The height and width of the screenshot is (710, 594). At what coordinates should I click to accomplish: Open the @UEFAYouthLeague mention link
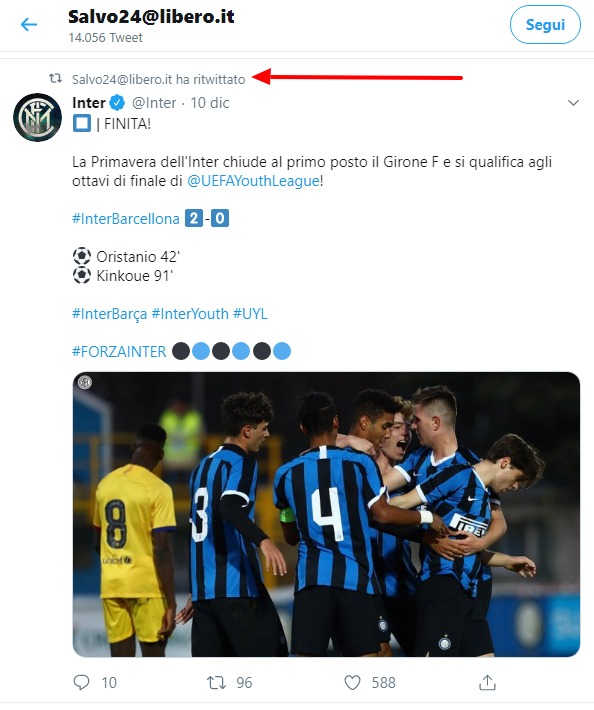tap(254, 181)
